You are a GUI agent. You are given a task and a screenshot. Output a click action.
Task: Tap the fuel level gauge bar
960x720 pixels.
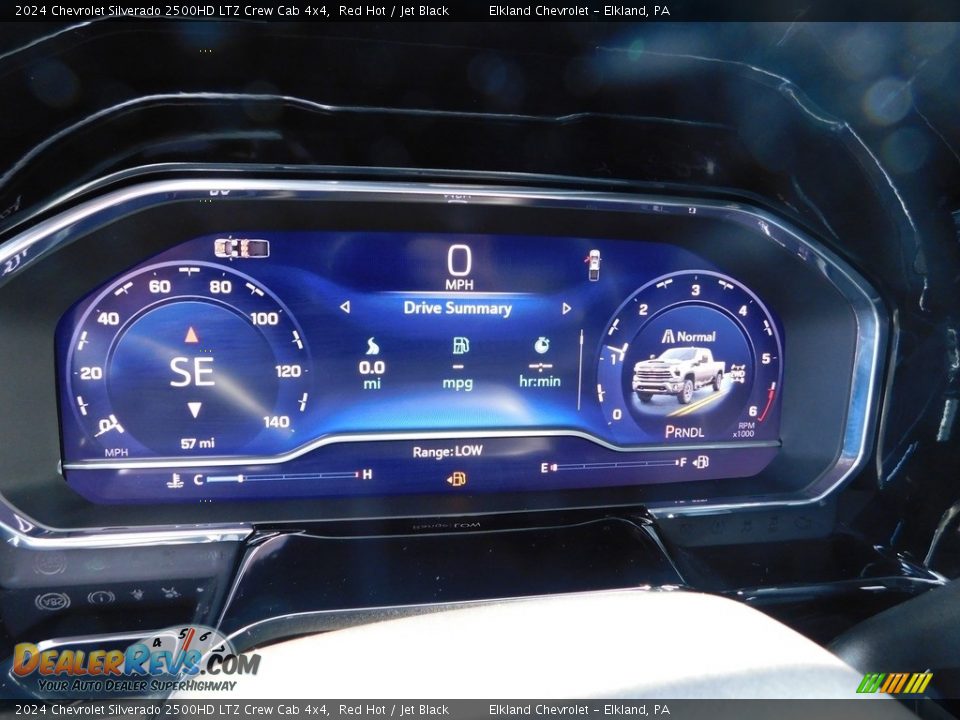[x=614, y=465]
